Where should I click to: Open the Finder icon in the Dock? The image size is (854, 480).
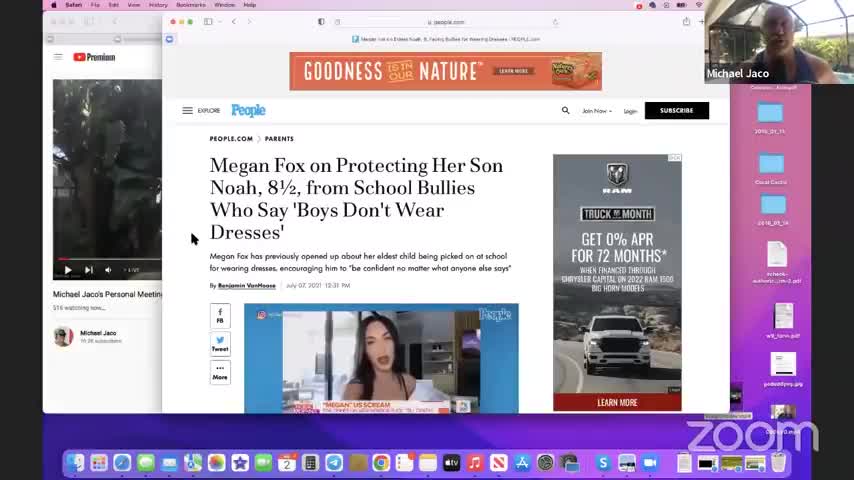(x=75, y=463)
